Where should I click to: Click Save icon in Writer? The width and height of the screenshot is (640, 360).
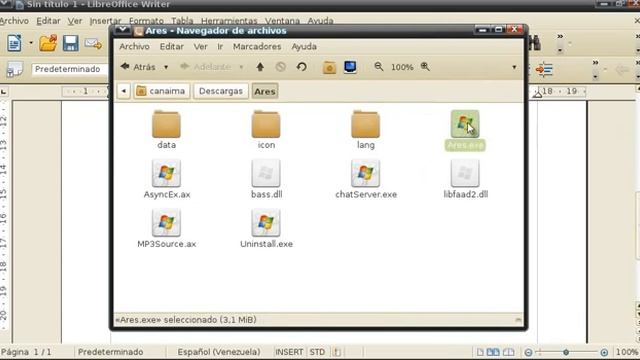point(71,43)
